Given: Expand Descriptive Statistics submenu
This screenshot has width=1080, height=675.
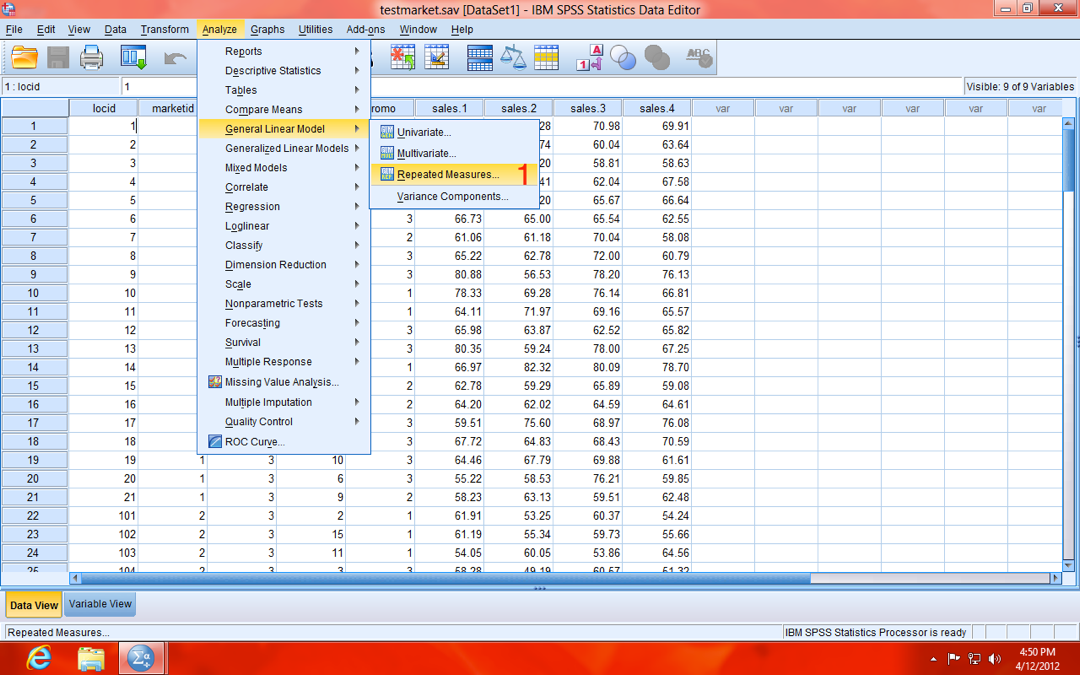Looking at the screenshot, I should coord(283,70).
